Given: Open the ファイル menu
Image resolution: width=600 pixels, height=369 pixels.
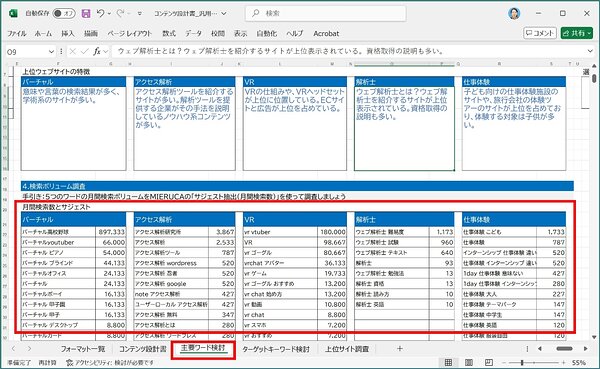Looking at the screenshot, I should (17, 34).
